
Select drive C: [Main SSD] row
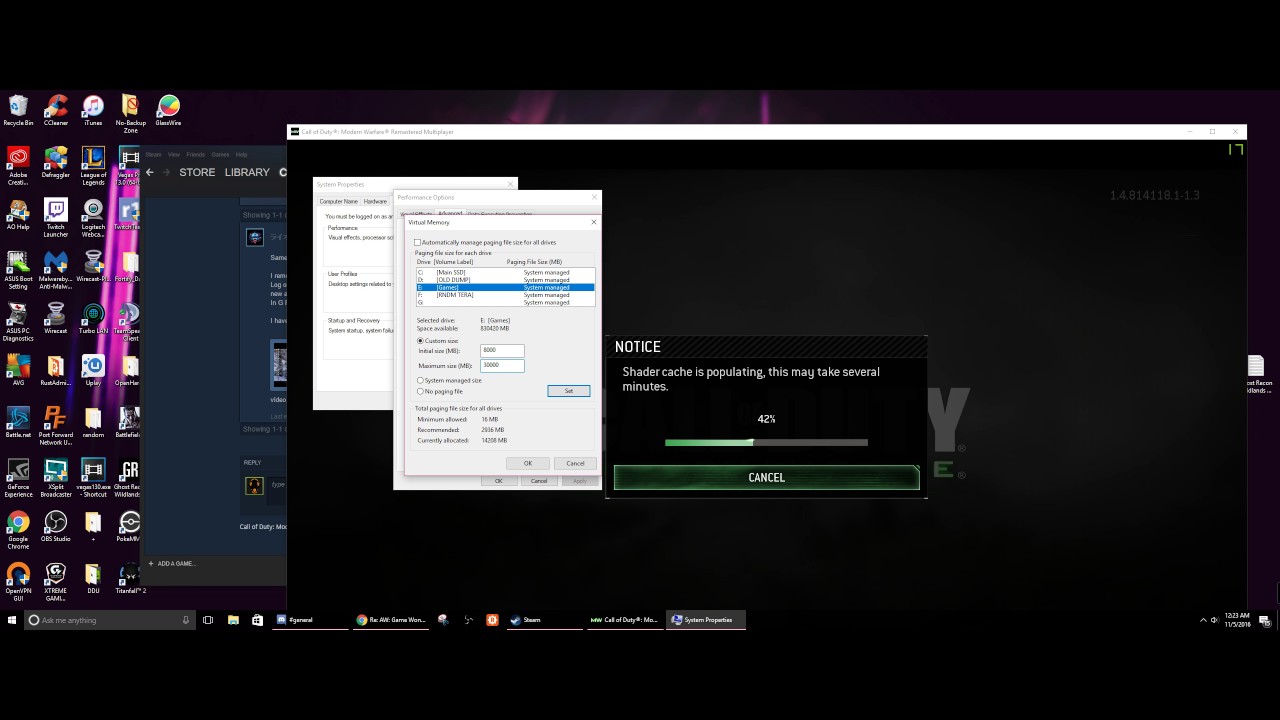505,272
